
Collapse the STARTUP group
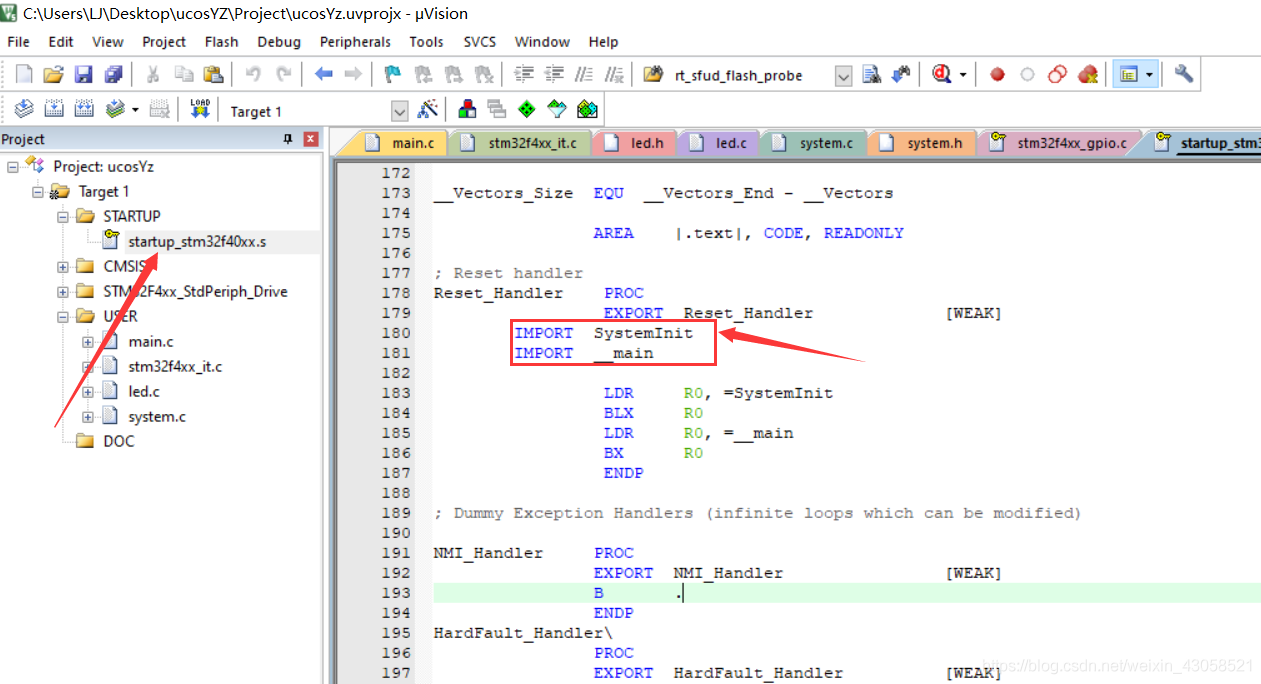(63, 216)
